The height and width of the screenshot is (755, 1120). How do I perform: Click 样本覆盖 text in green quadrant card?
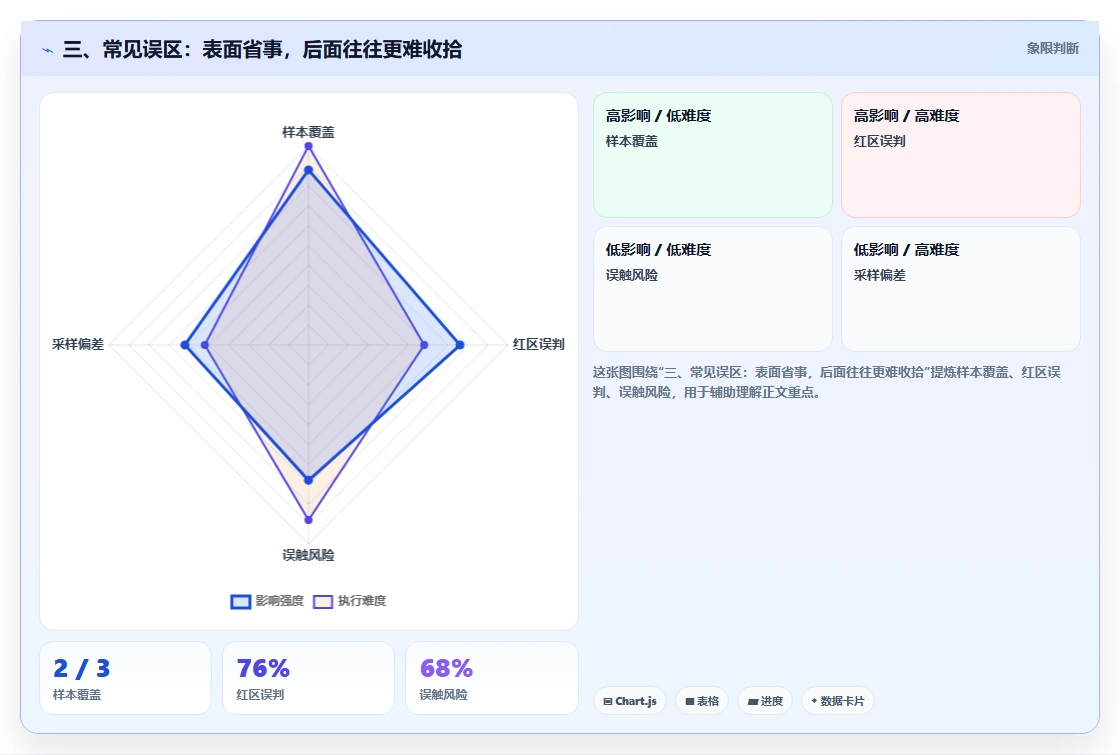point(631,141)
